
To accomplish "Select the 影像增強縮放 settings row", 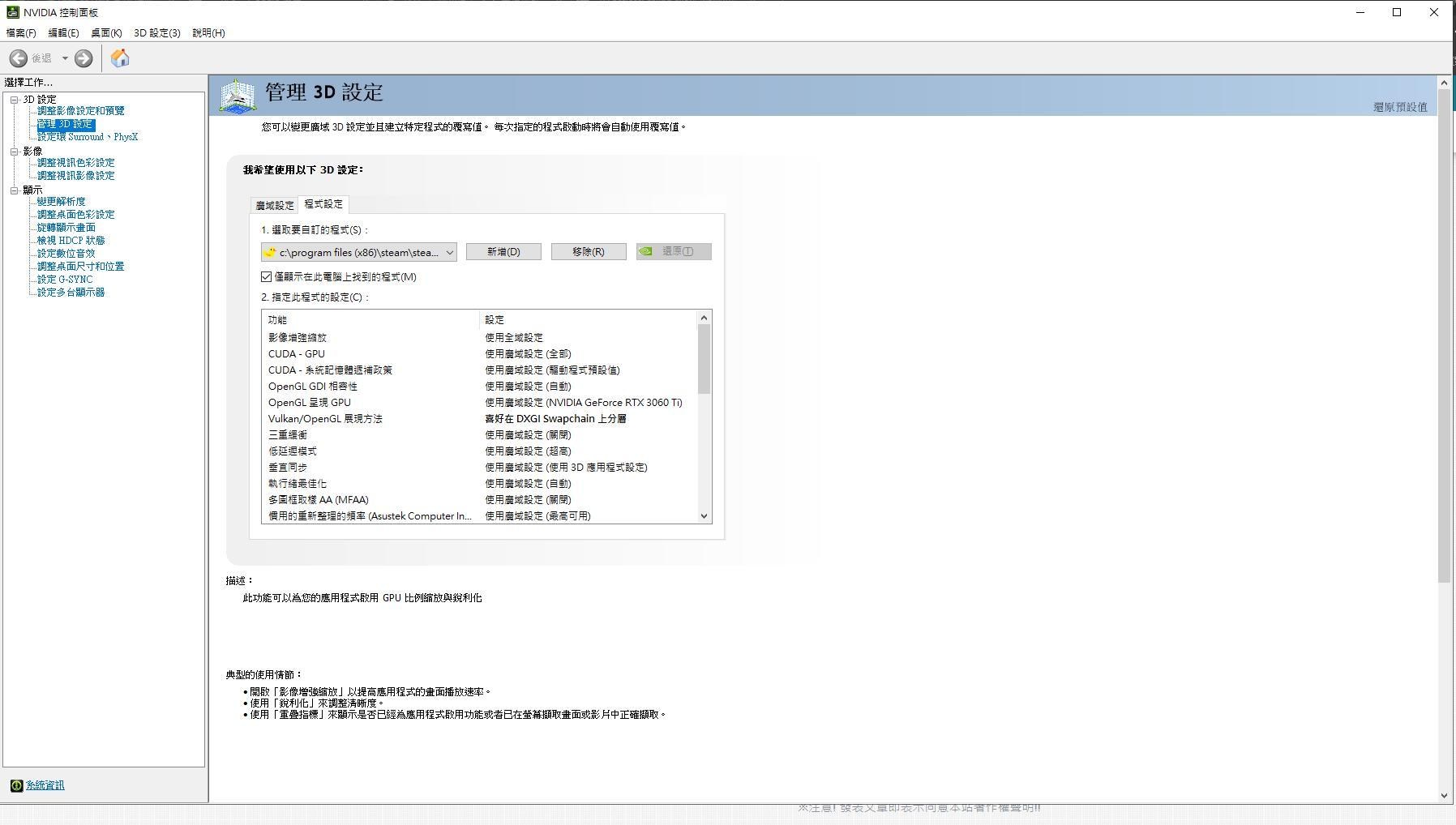I will pos(479,338).
